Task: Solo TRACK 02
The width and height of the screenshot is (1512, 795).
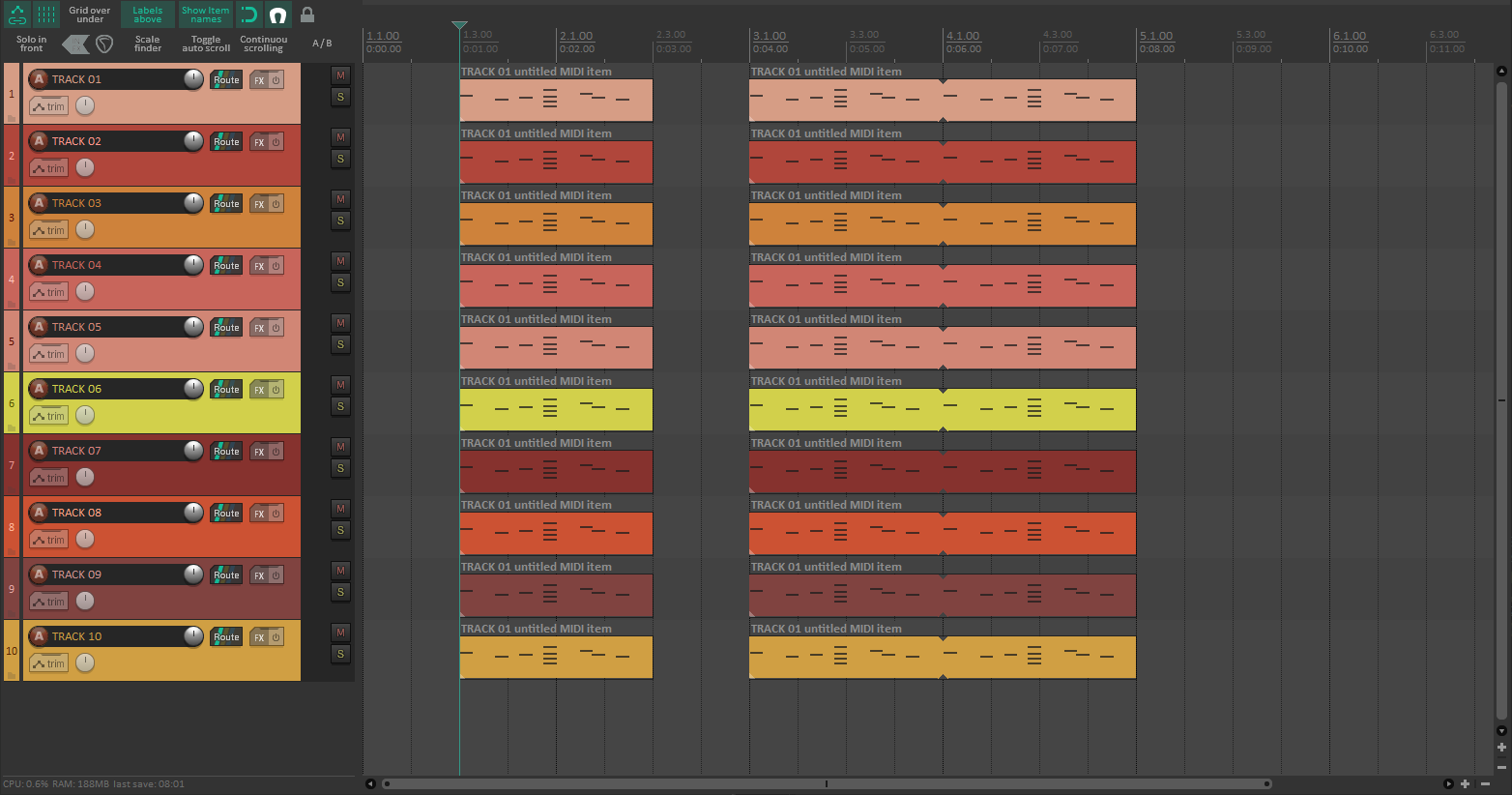Action: click(340, 159)
